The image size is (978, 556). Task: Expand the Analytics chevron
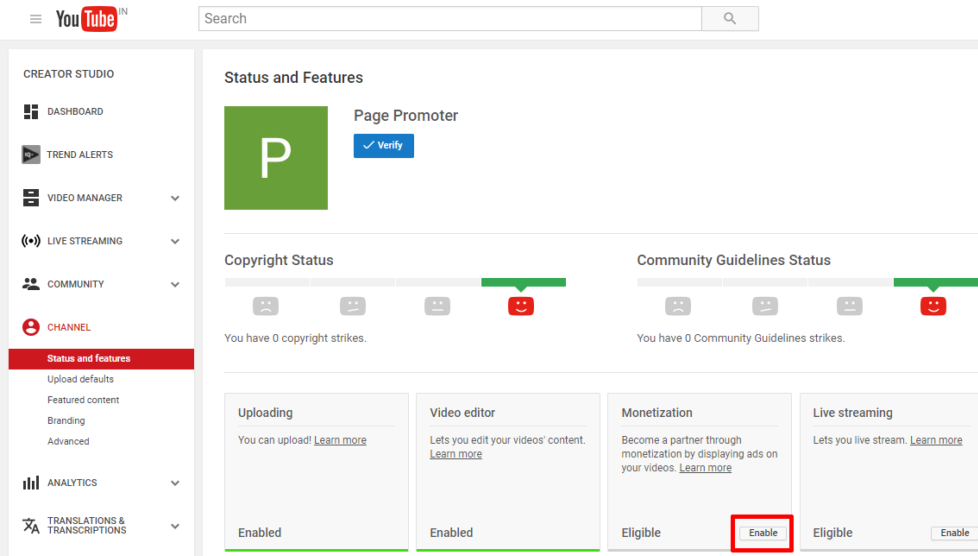pos(175,483)
